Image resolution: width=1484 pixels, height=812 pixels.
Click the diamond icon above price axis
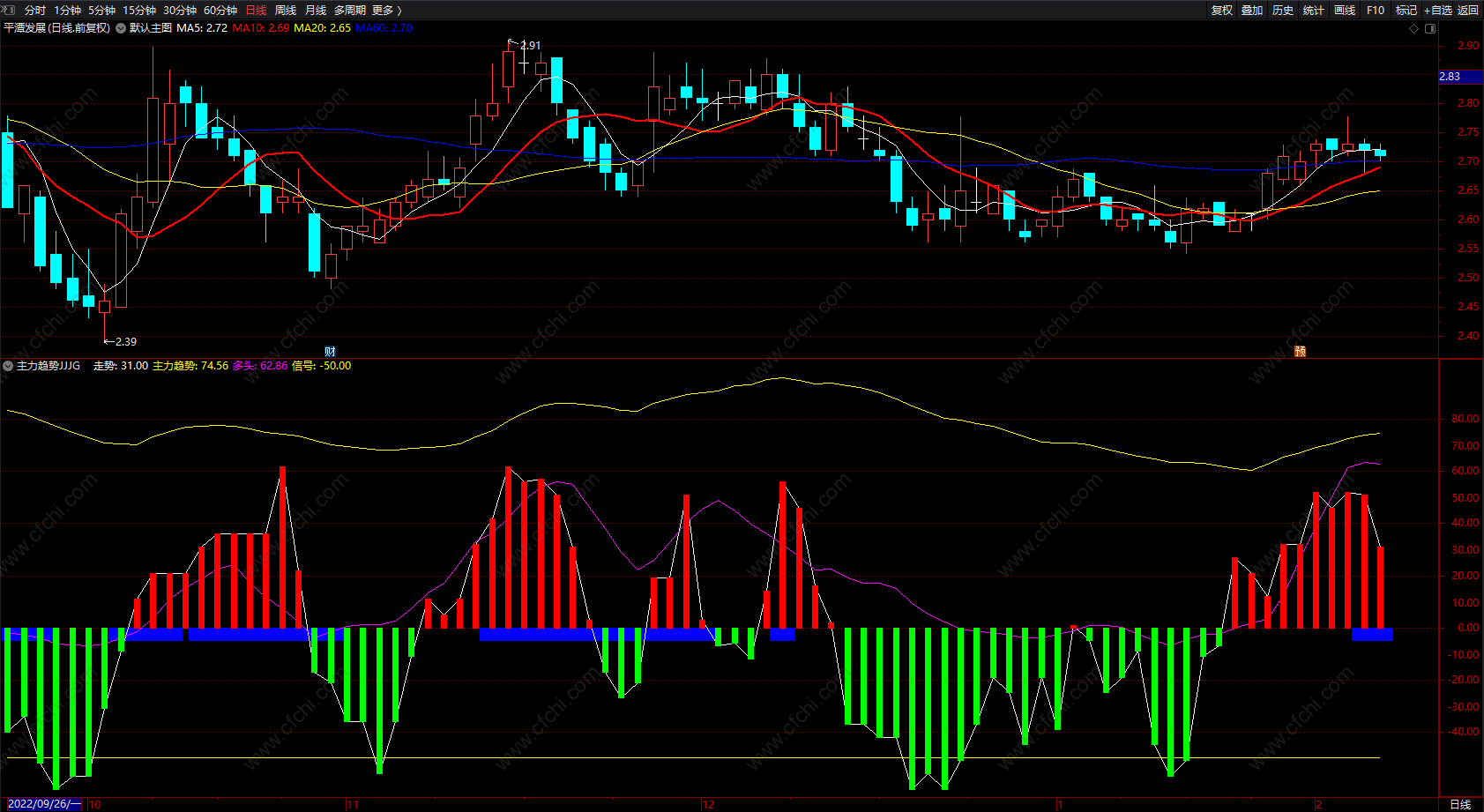click(1414, 28)
